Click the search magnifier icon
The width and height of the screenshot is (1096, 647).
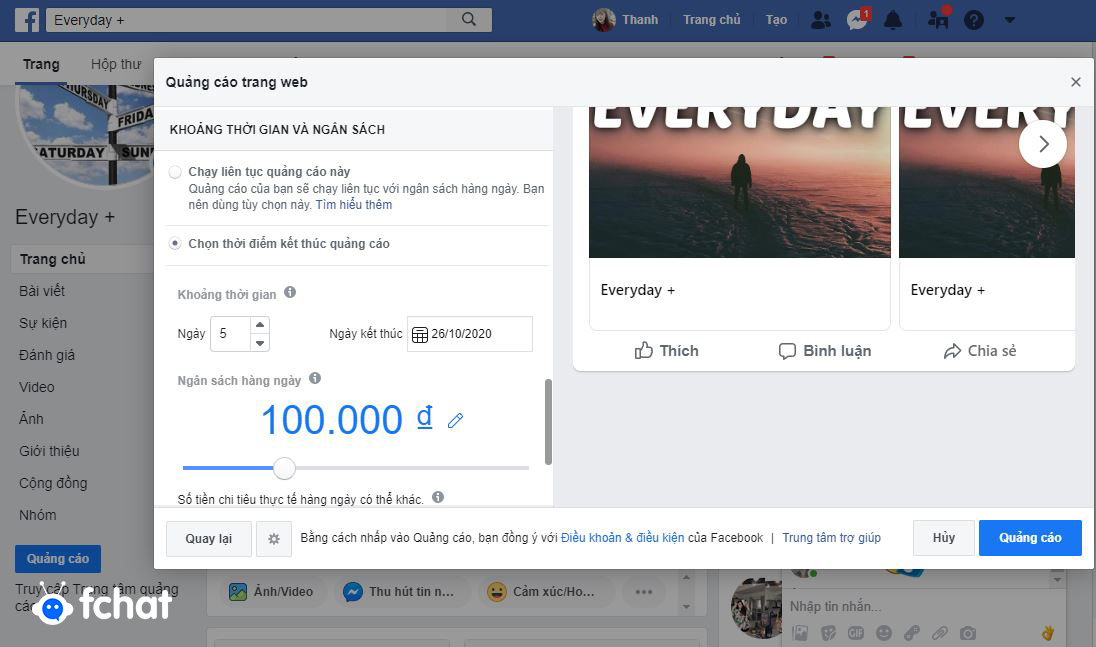(x=469, y=20)
